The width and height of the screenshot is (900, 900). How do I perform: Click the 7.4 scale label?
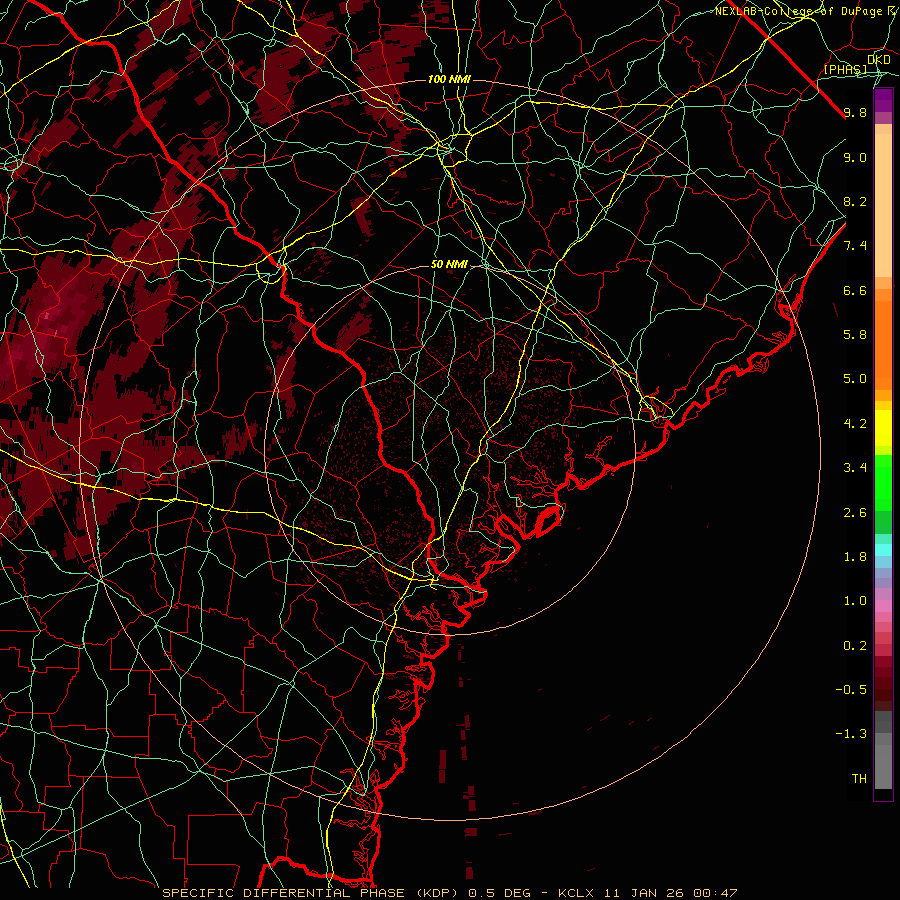855,246
